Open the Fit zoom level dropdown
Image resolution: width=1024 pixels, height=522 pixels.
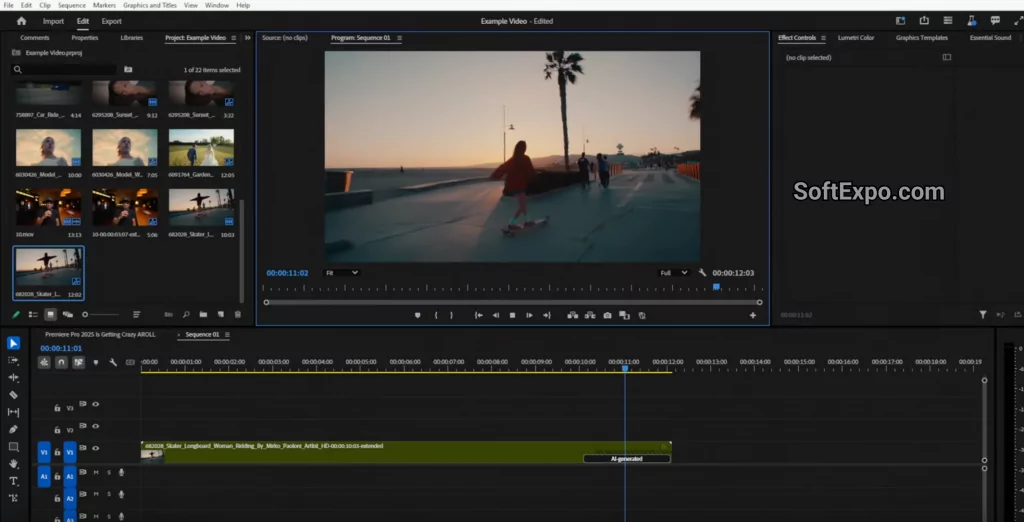342,272
